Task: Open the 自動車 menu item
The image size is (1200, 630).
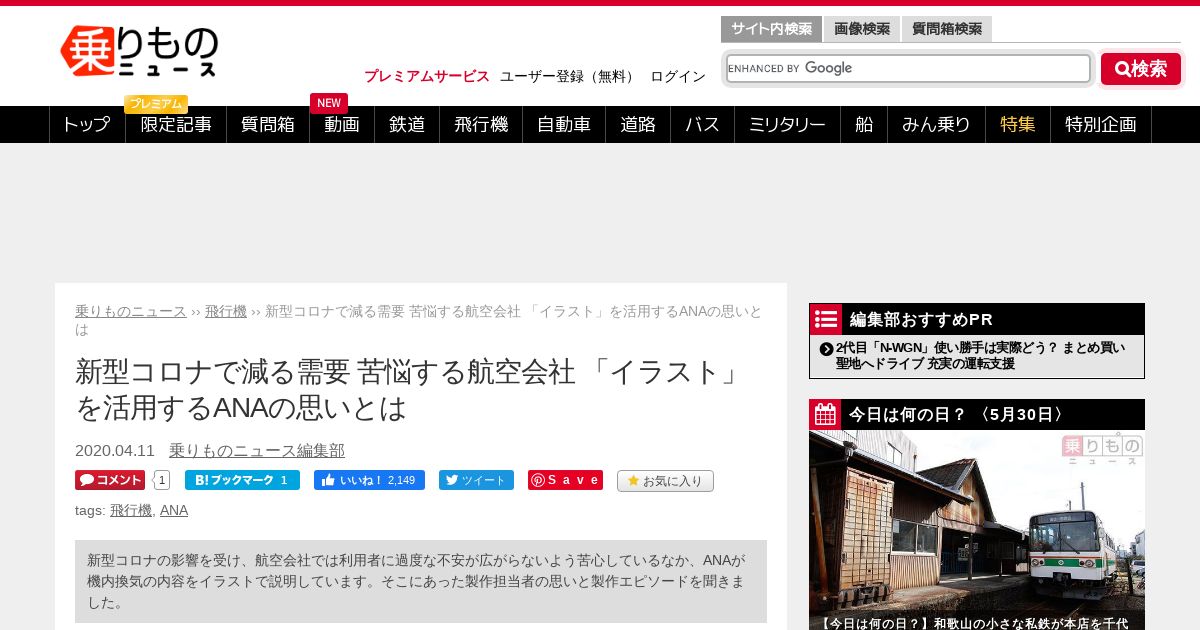Action: pyautogui.click(x=564, y=124)
